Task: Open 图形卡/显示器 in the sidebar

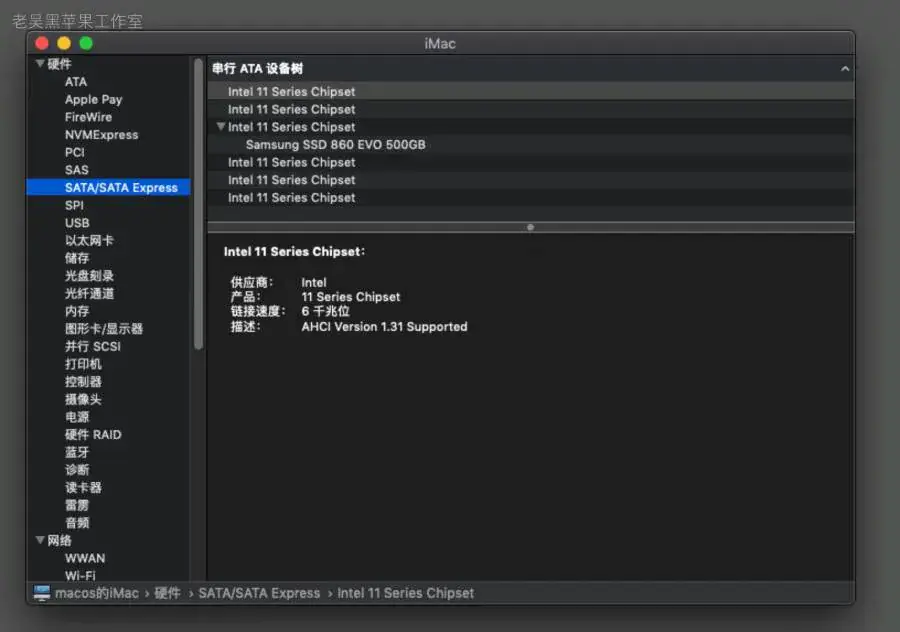Action: point(104,329)
